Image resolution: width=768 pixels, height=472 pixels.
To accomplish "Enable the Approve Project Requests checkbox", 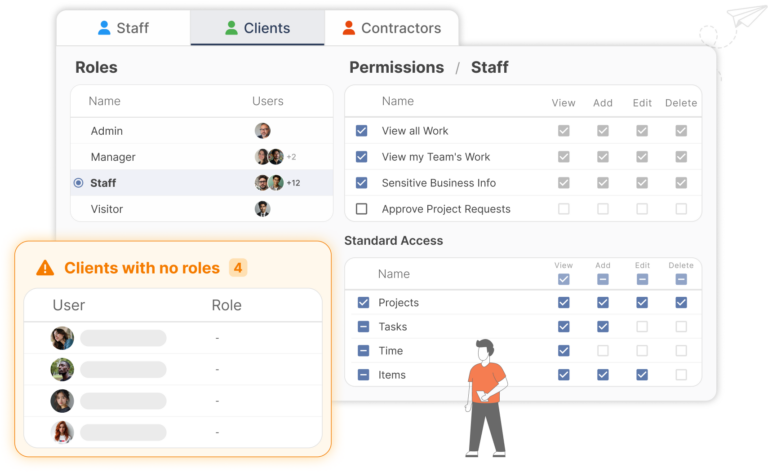I will point(362,209).
